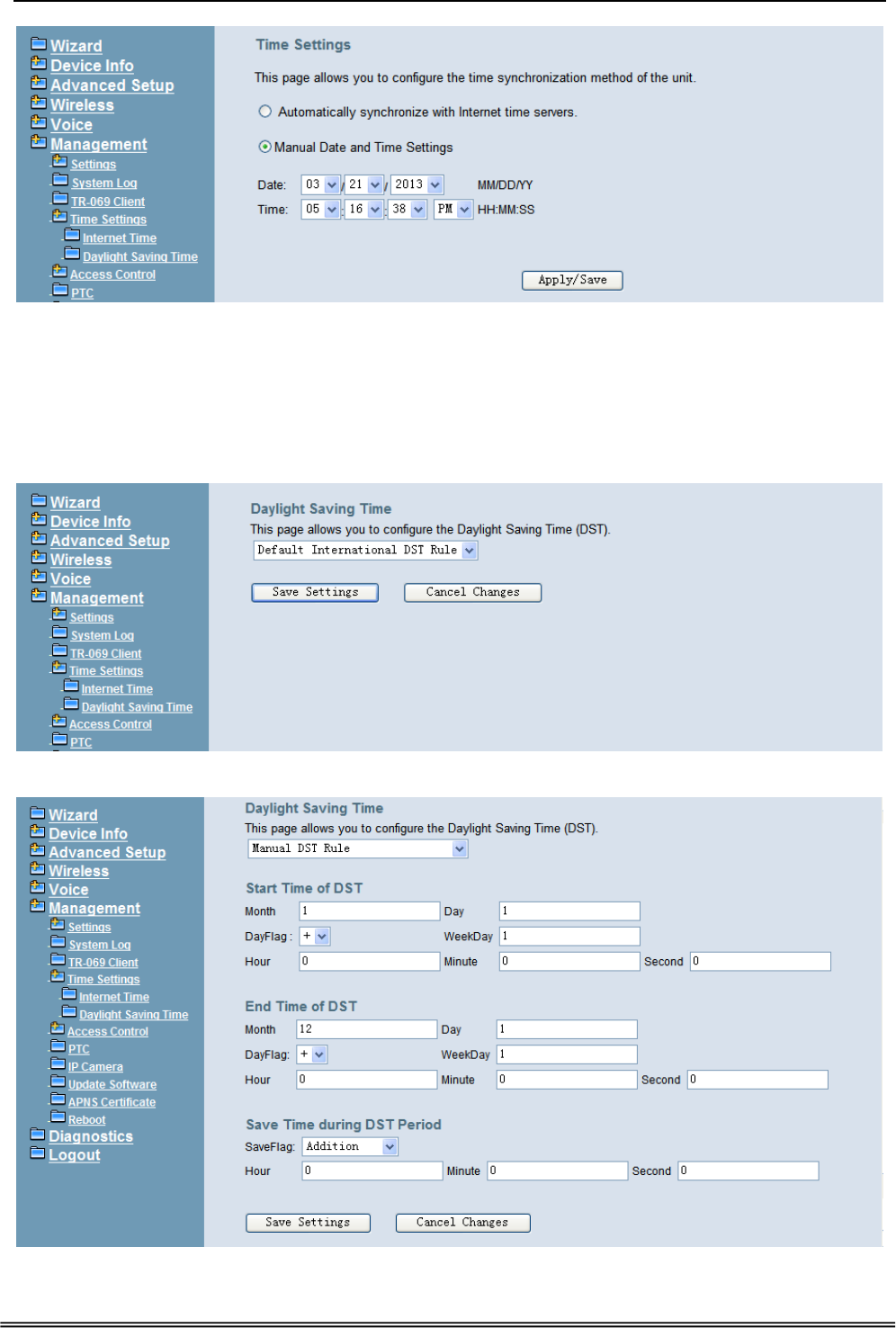Screen dimensions: 896x1328
Task: Click the IP Camera folder icon
Action: click(x=58, y=1064)
